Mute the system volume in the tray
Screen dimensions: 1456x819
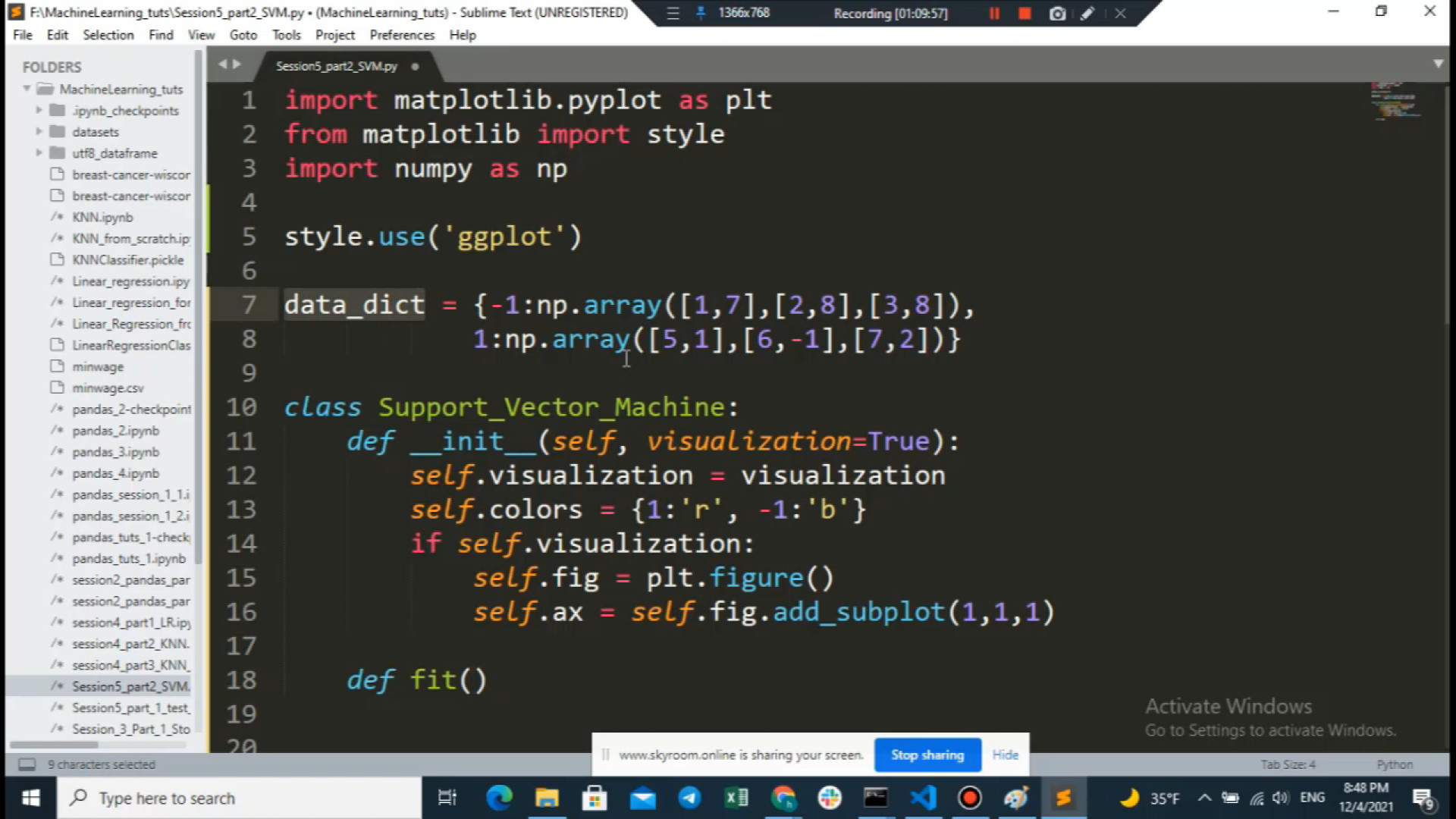coord(1281,798)
